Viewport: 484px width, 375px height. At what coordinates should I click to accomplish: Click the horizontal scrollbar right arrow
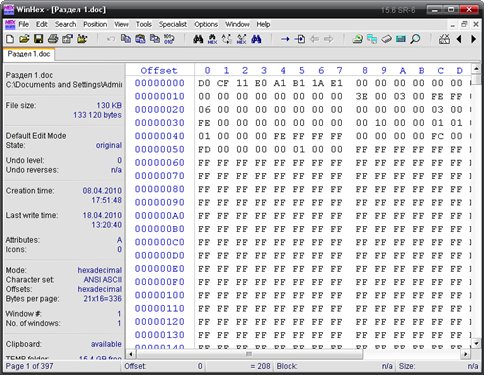(x=466, y=354)
